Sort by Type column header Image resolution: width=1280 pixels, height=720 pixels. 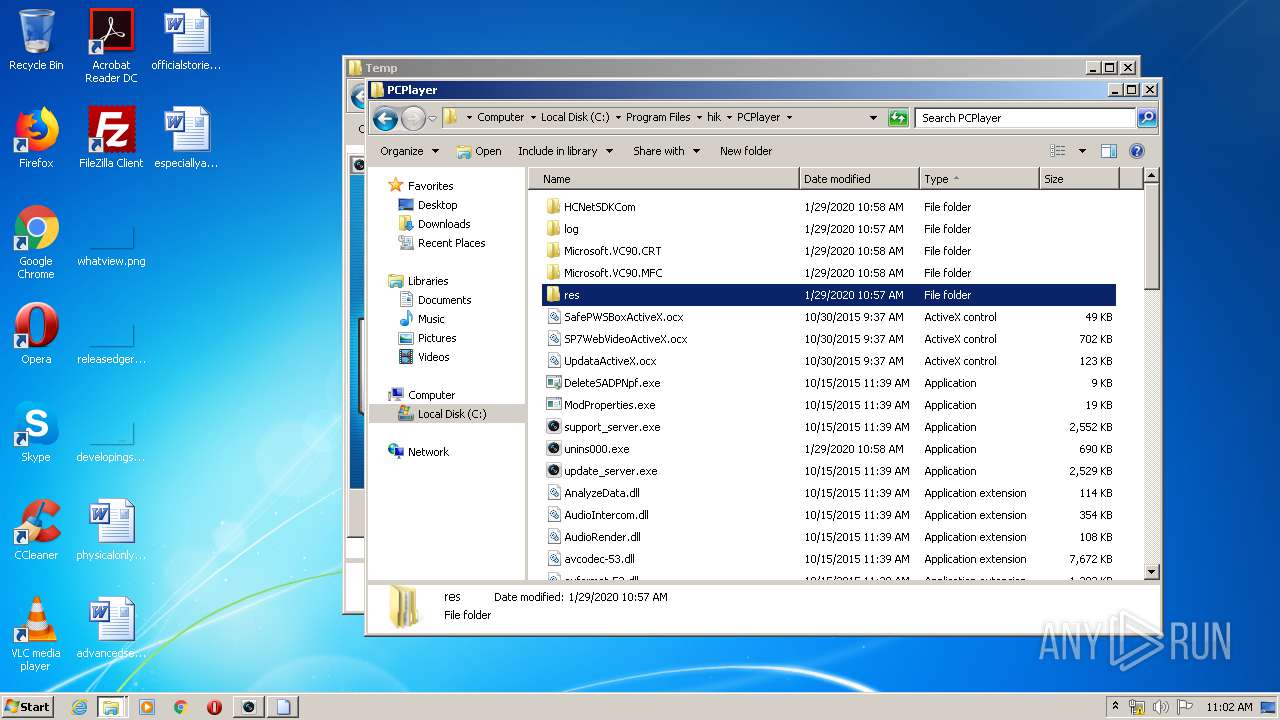[x=979, y=179]
